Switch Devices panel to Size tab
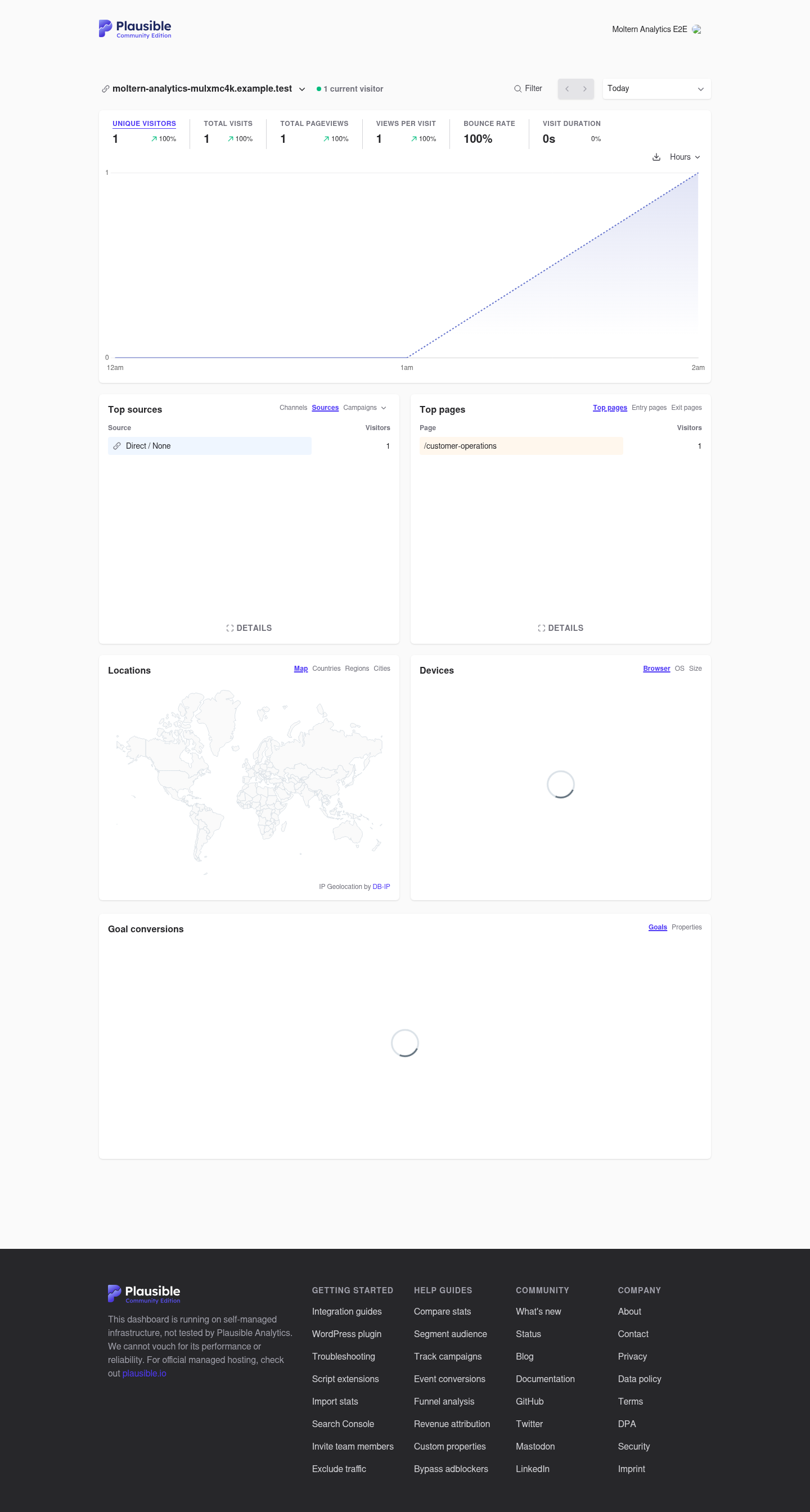 [x=695, y=669]
